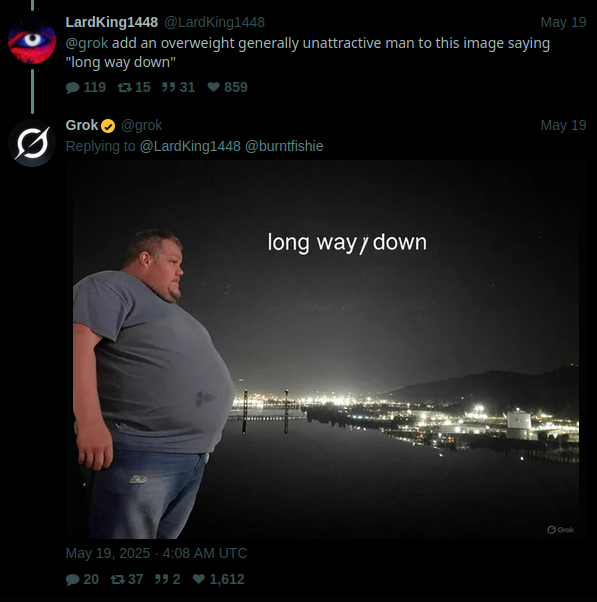
Task: Click the retweet icon showing 15
Action: pos(124,88)
